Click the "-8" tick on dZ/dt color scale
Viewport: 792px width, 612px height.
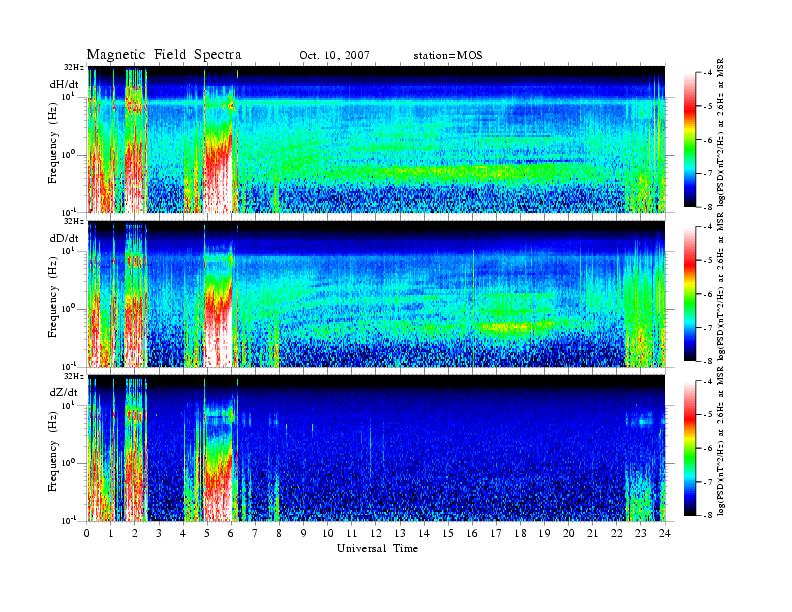709,515
